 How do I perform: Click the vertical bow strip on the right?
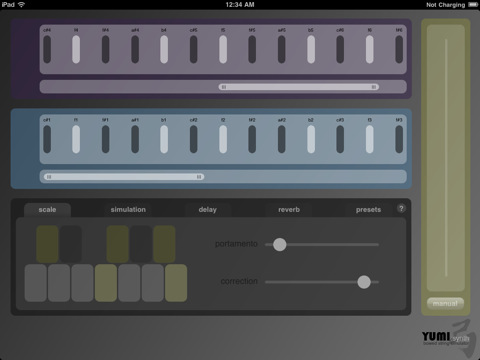(x=446, y=158)
